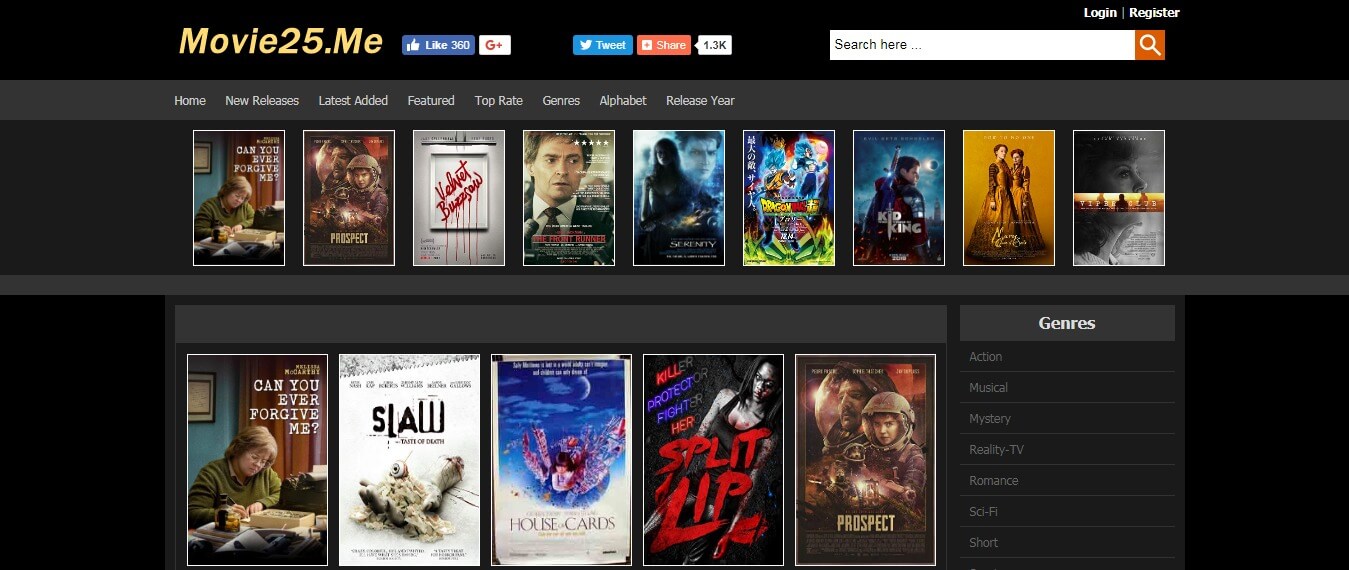The width and height of the screenshot is (1349, 570).
Task: Open the Alphabet menu item
Action: tap(623, 101)
